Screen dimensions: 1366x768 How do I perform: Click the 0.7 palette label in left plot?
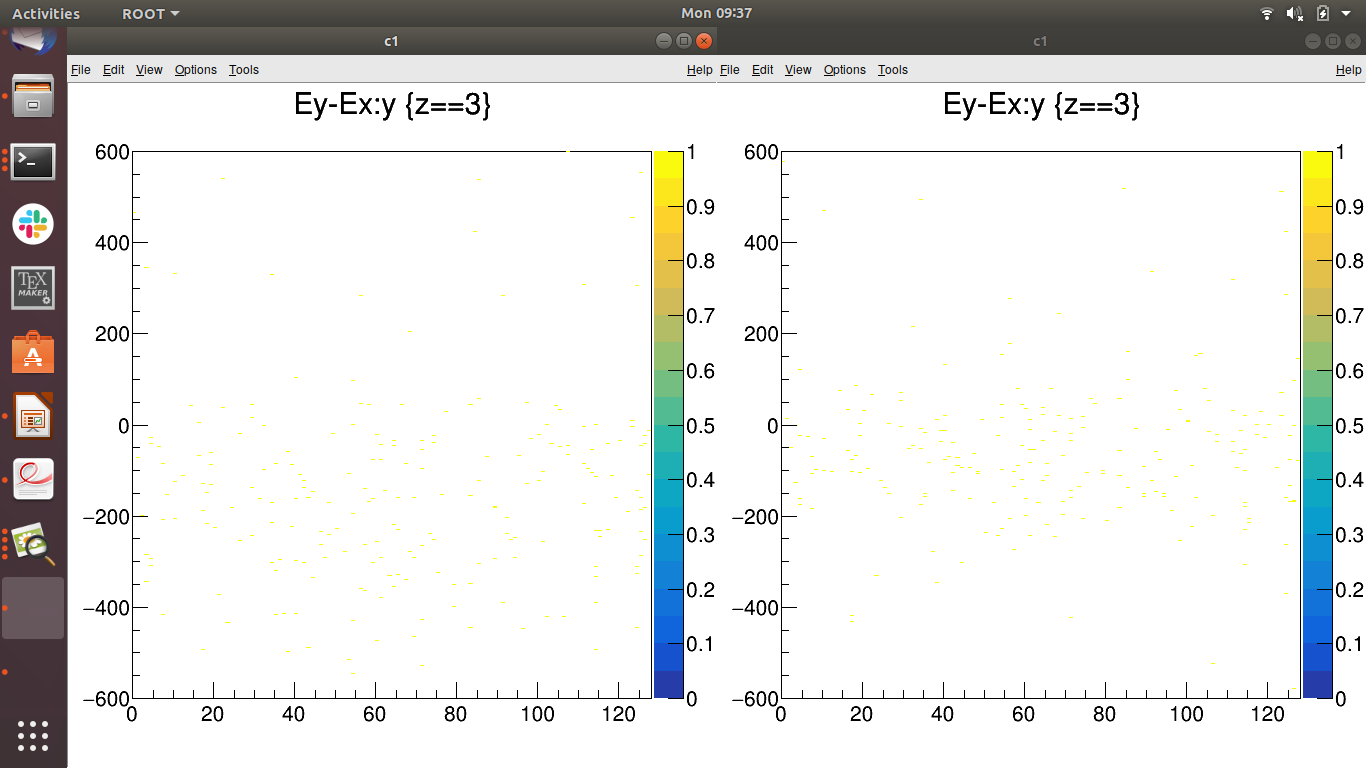[700, 317]
